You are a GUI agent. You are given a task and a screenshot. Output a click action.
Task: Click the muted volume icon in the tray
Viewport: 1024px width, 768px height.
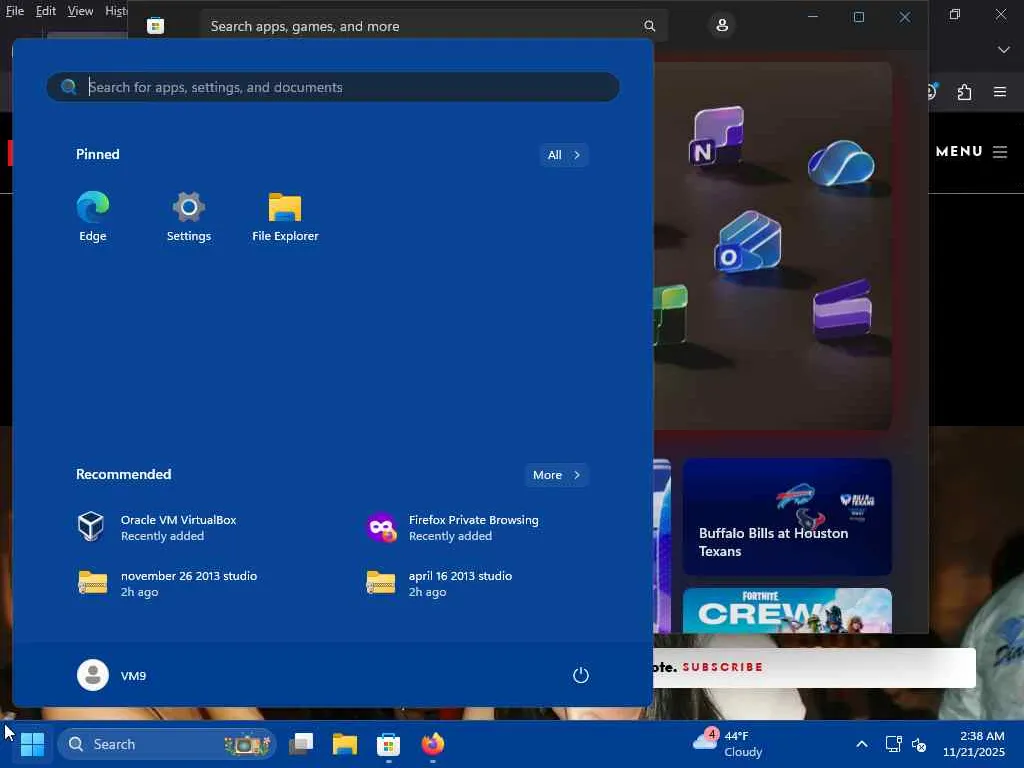point(919,744)
